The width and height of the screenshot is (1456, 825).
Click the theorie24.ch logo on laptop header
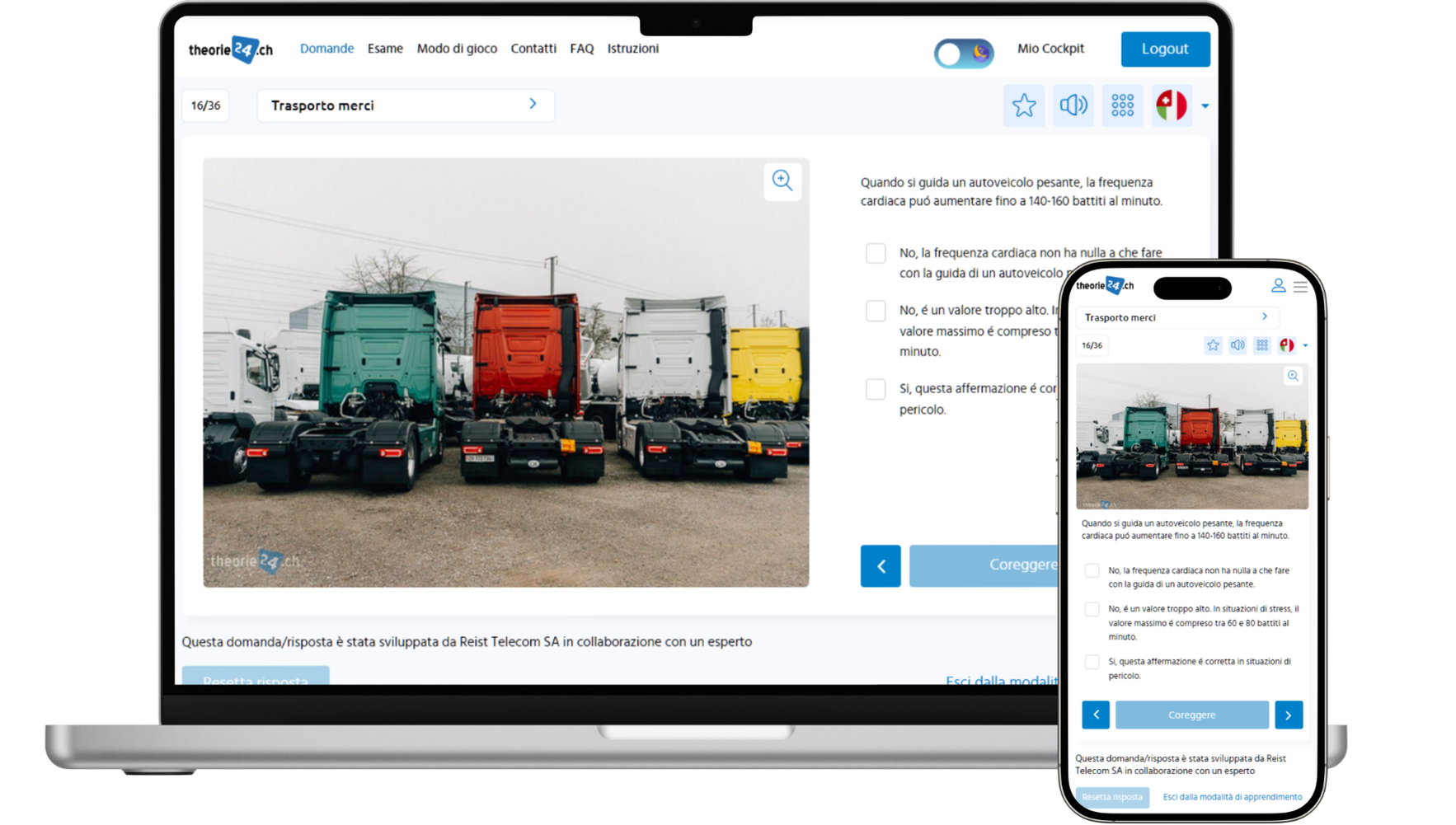(230, 49)
